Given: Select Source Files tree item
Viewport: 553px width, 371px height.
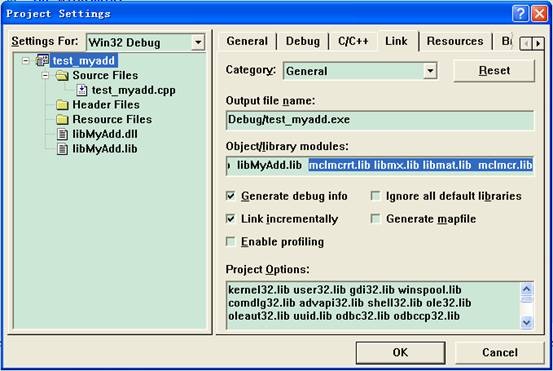Looking at the screenshot, I should point(105,75).
